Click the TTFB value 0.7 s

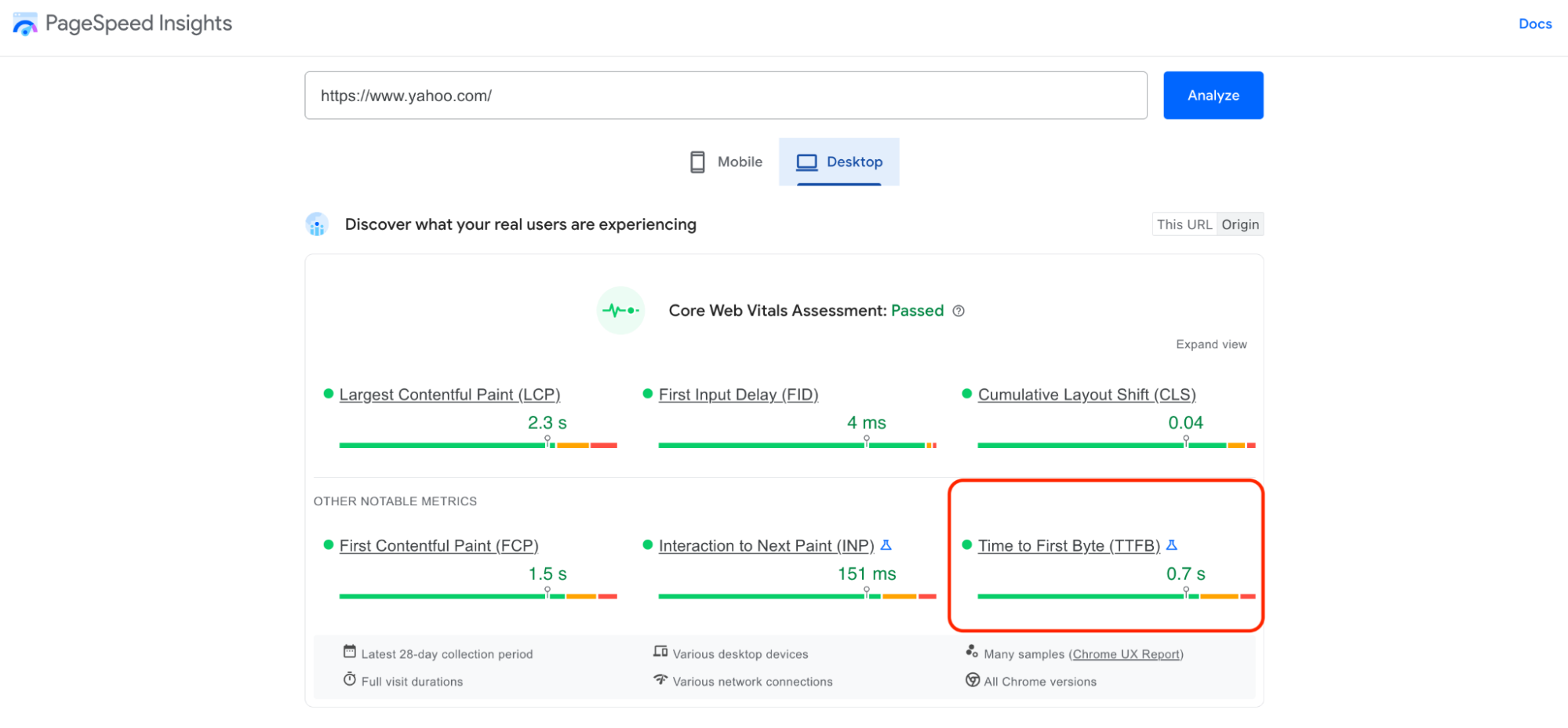(x=1185, y=574)
